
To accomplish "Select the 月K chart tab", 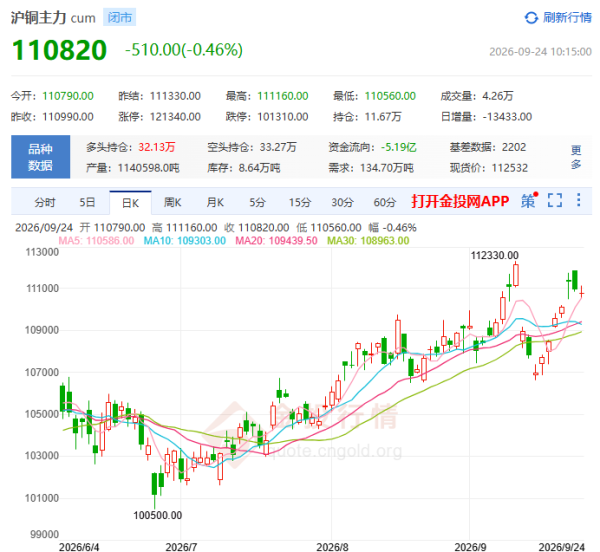I will (215, 202).
